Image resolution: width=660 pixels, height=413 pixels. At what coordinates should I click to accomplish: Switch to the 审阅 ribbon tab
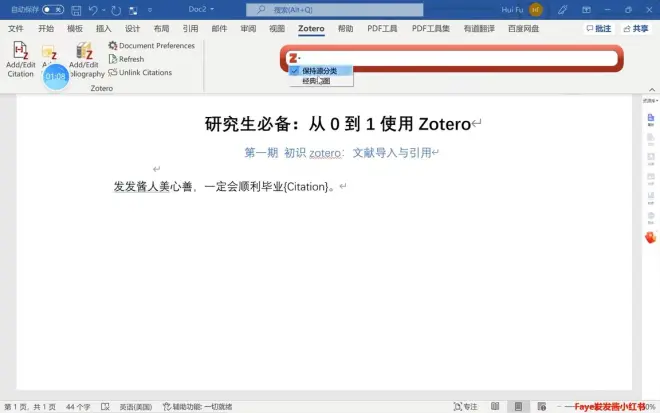point(248,29)
